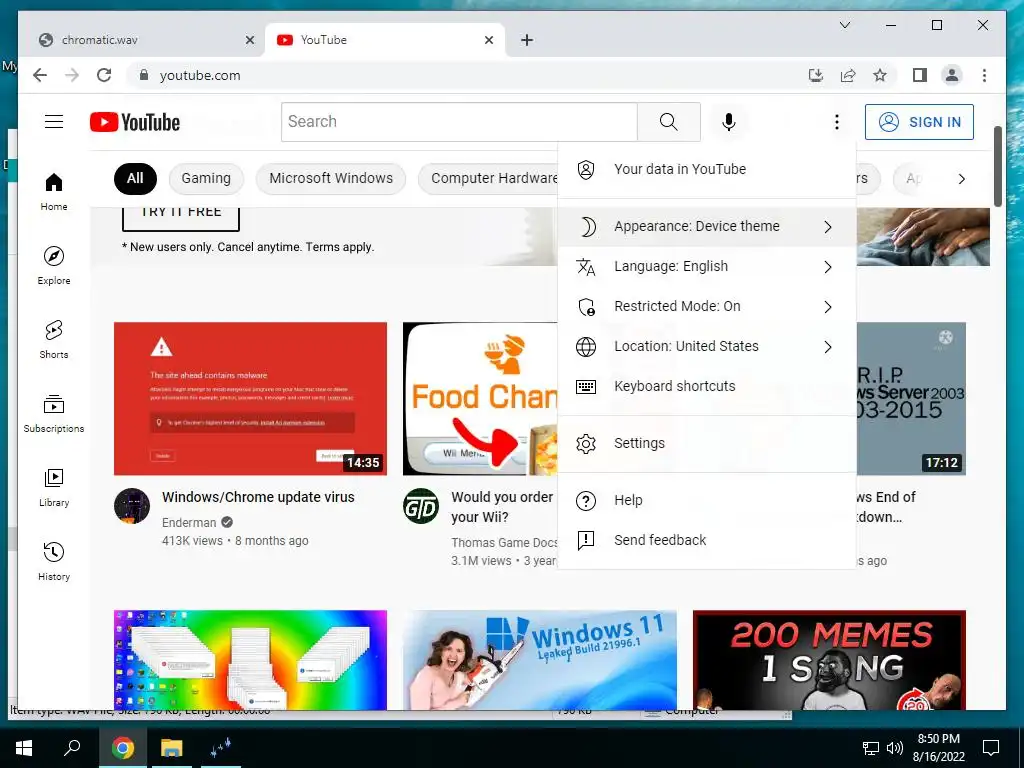Reload the YouTube page

[104, 75]
